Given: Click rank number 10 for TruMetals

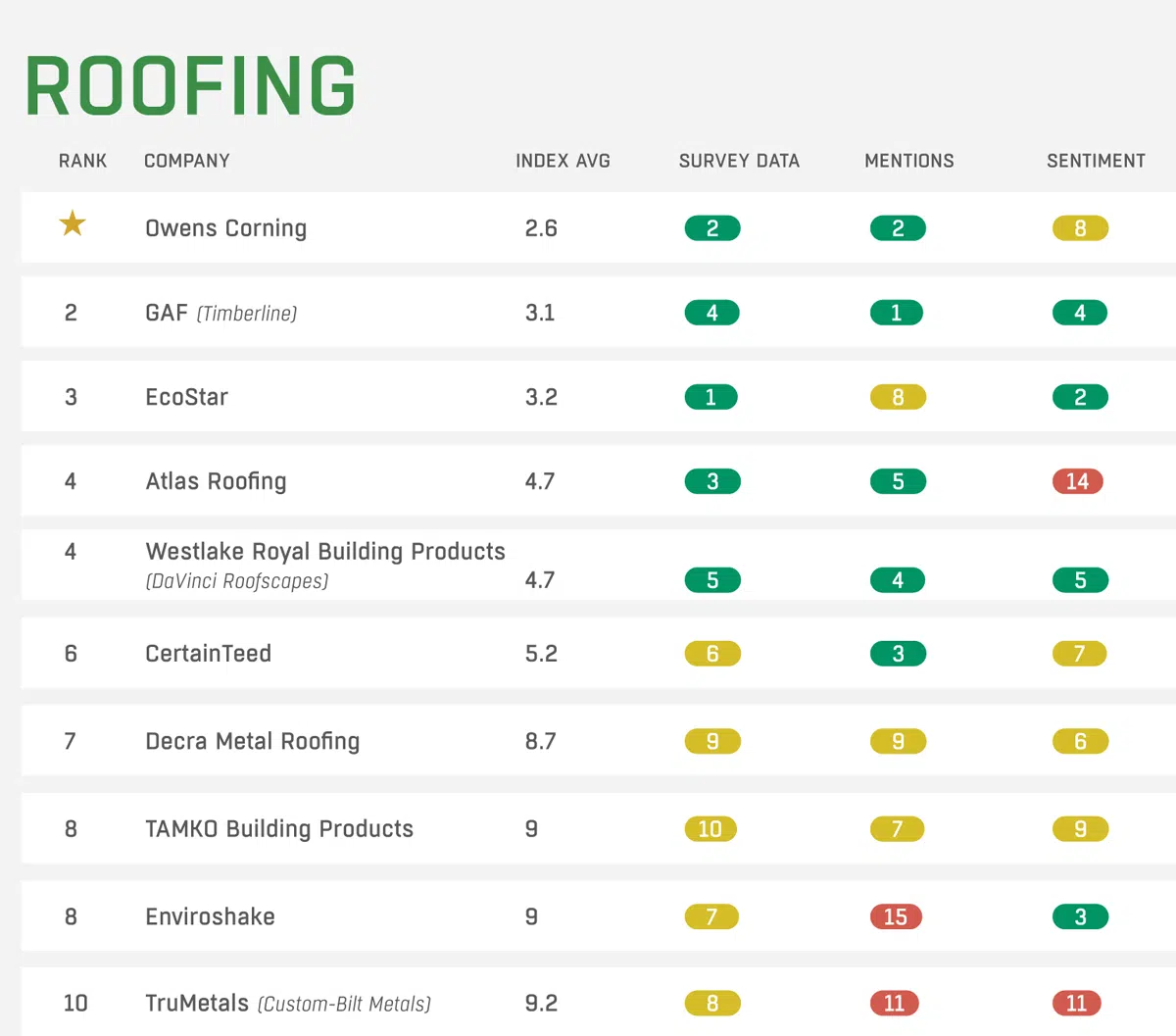Looking at the screenshot, I should 75,1003.
